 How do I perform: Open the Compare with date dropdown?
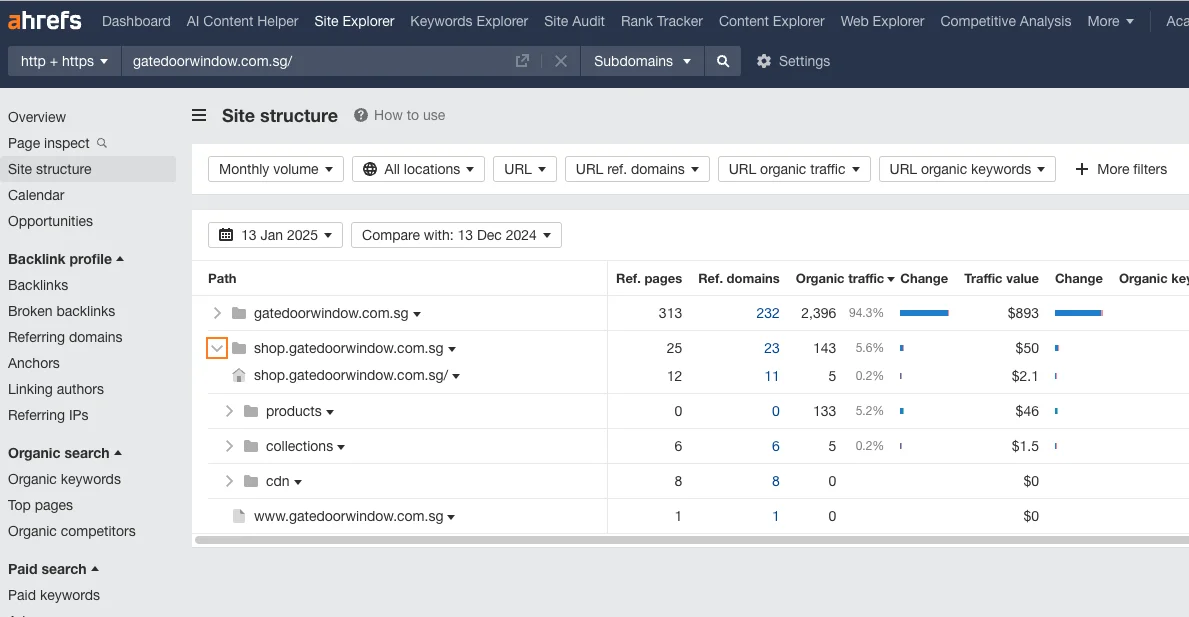(456, 235)
